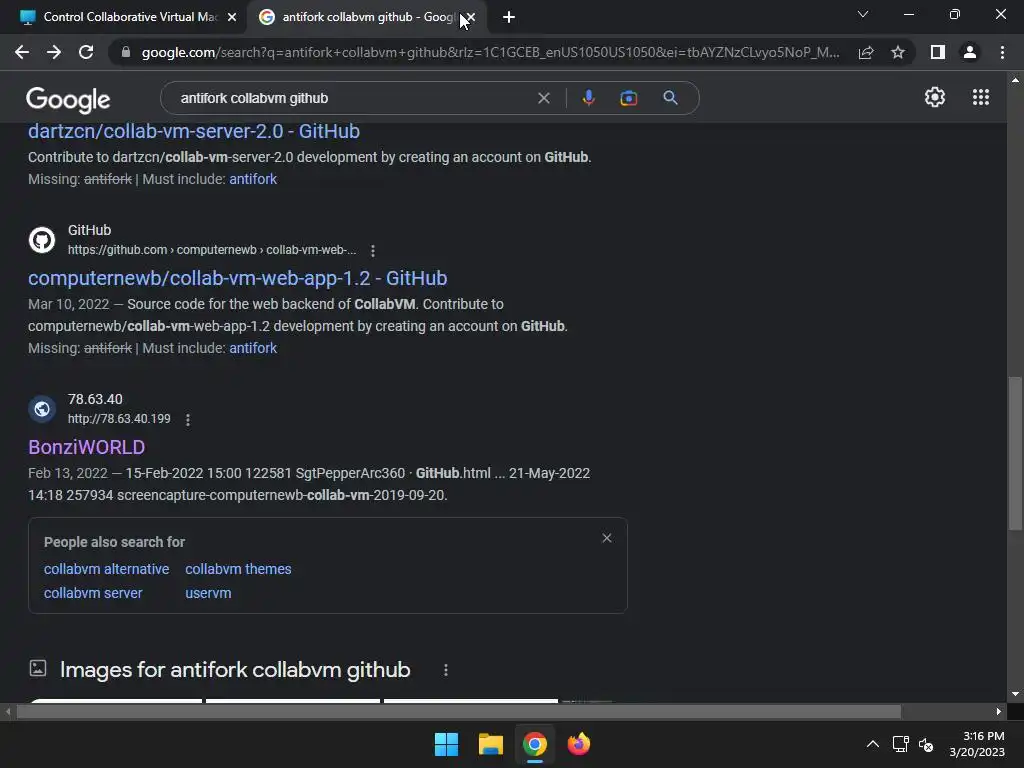
Task: Click Must include antifork under the computernewb result
Action: click(x=253, y=348)
